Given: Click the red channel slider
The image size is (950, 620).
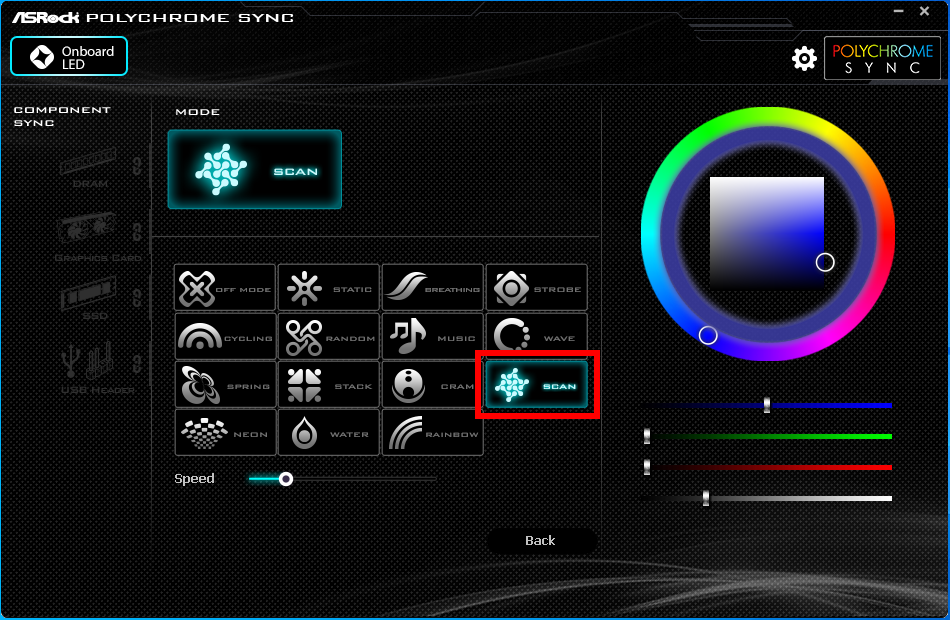Looking at the screenshot, I should click(x=767, y=467).
